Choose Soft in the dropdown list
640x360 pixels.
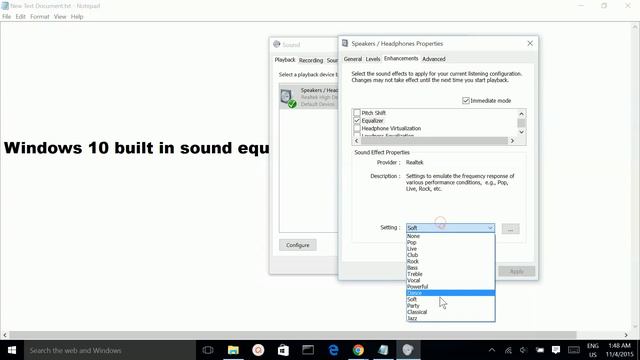pos(451,299)
